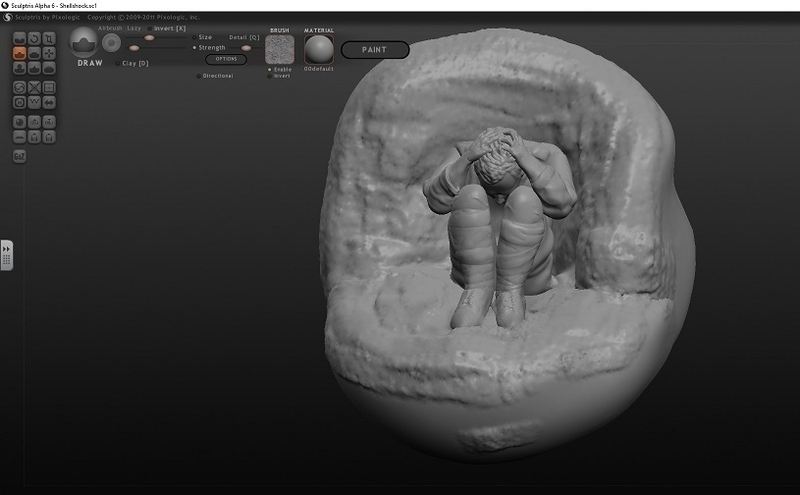Select the Scale tool icon
The width and height of the screenshot is (800, 495).
[49, 38]
